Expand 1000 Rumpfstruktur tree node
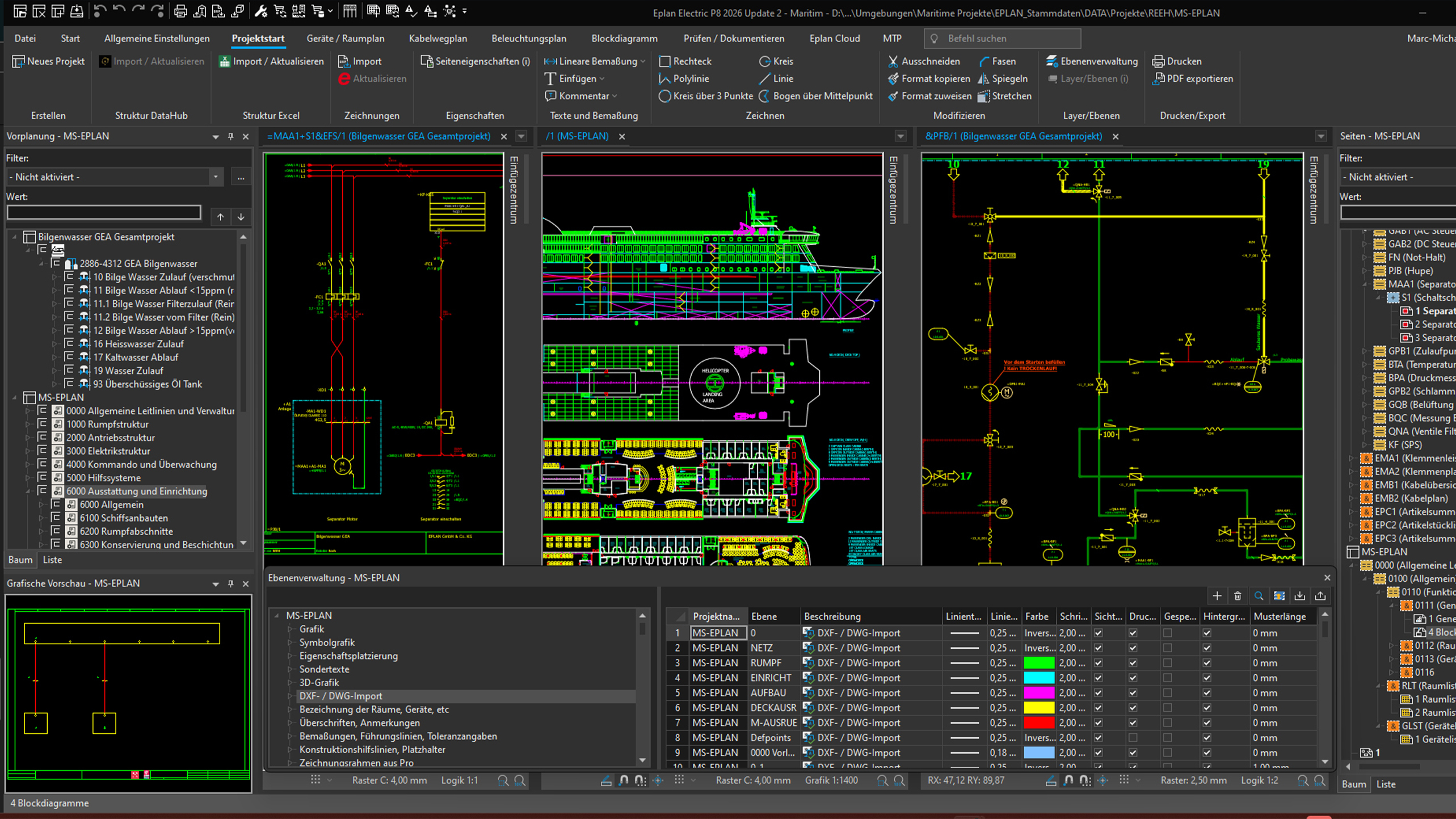 pos(28,425)
